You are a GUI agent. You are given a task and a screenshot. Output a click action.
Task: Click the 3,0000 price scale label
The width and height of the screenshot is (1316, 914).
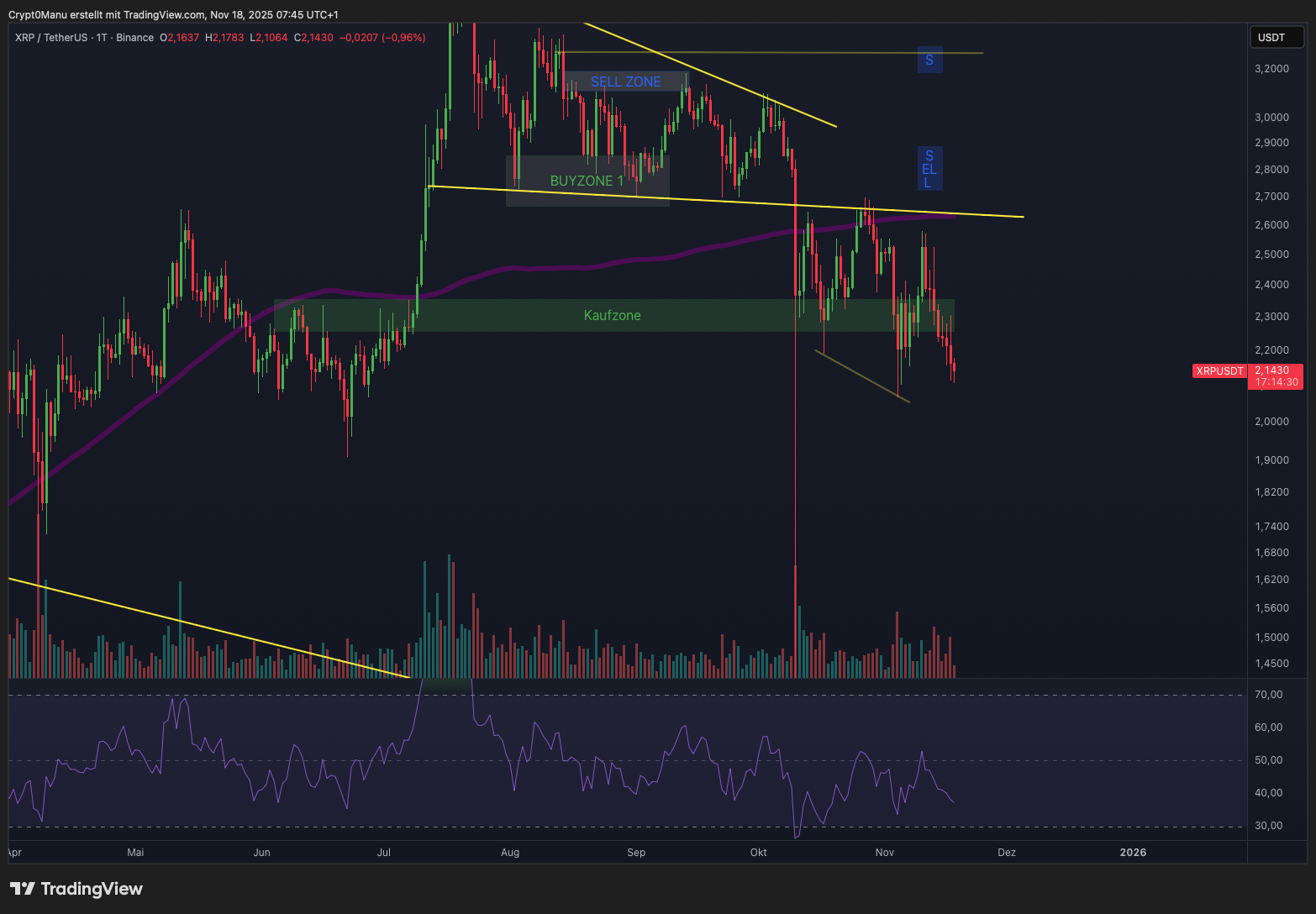(1271, 118)
